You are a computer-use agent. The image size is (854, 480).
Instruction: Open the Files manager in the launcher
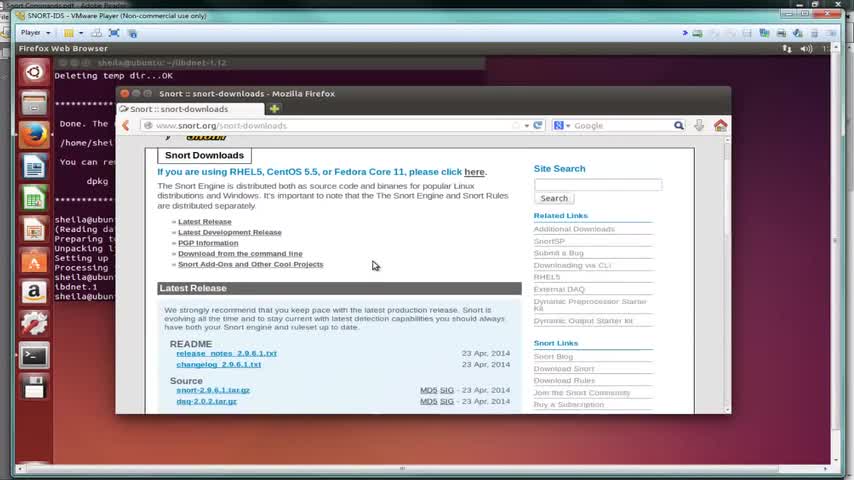[34, 104]
